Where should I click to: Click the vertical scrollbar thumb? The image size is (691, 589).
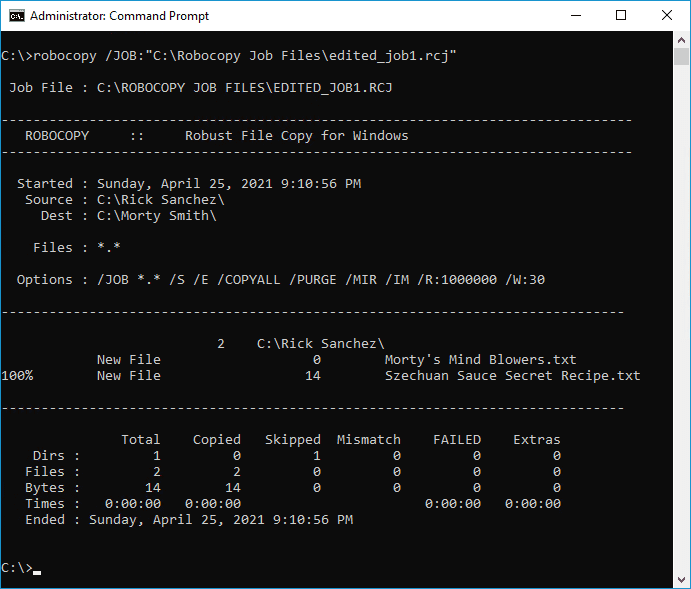click(x=681, y=56)
